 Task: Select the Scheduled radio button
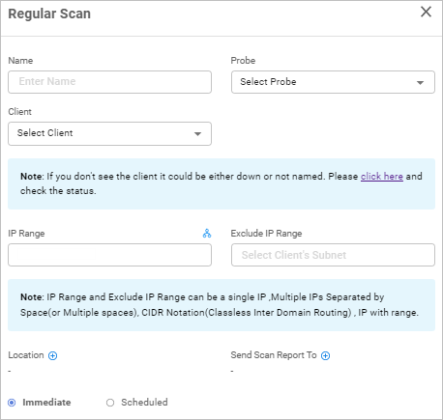(x=110, y=403)
